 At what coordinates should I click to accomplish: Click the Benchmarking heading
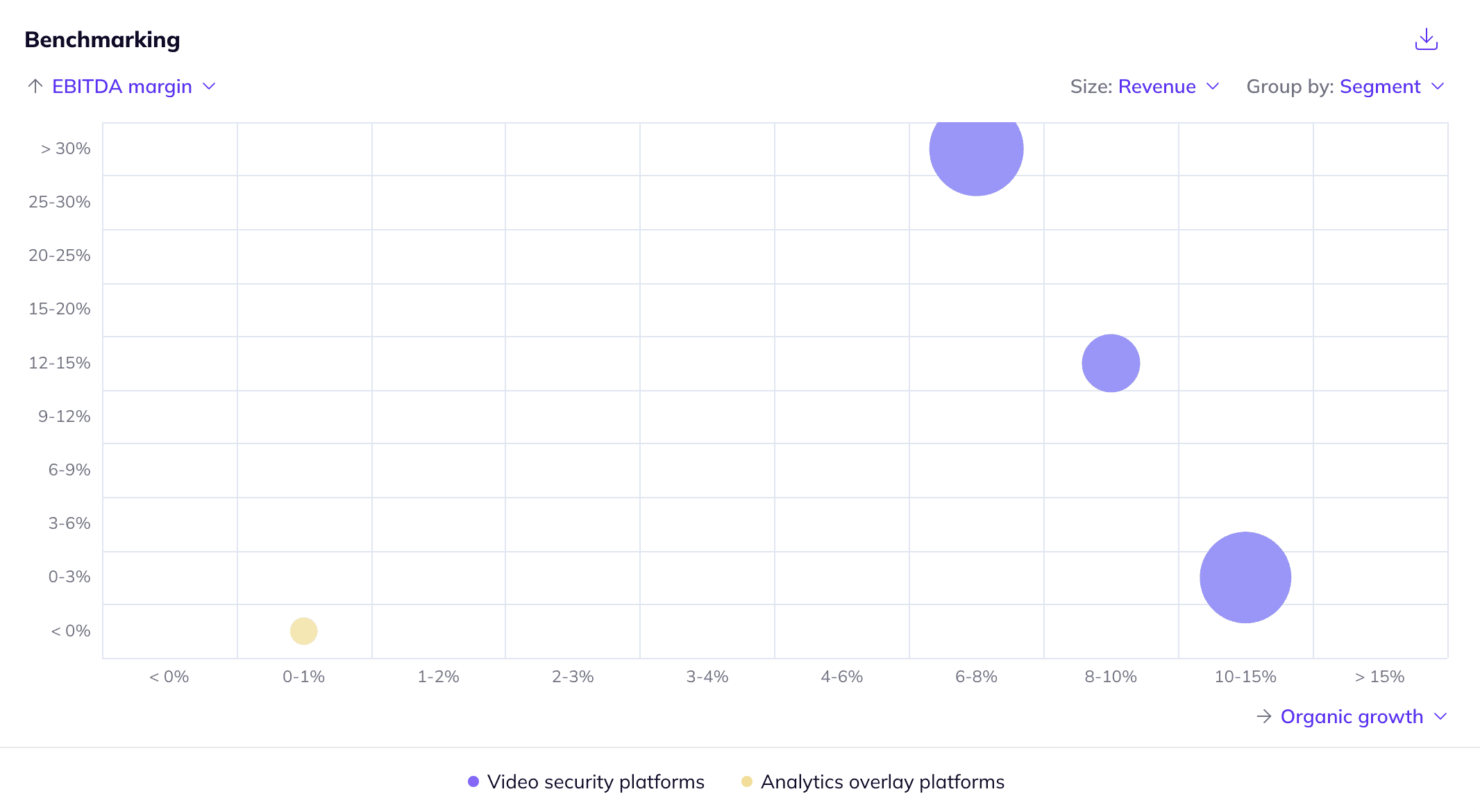(102, 40)
